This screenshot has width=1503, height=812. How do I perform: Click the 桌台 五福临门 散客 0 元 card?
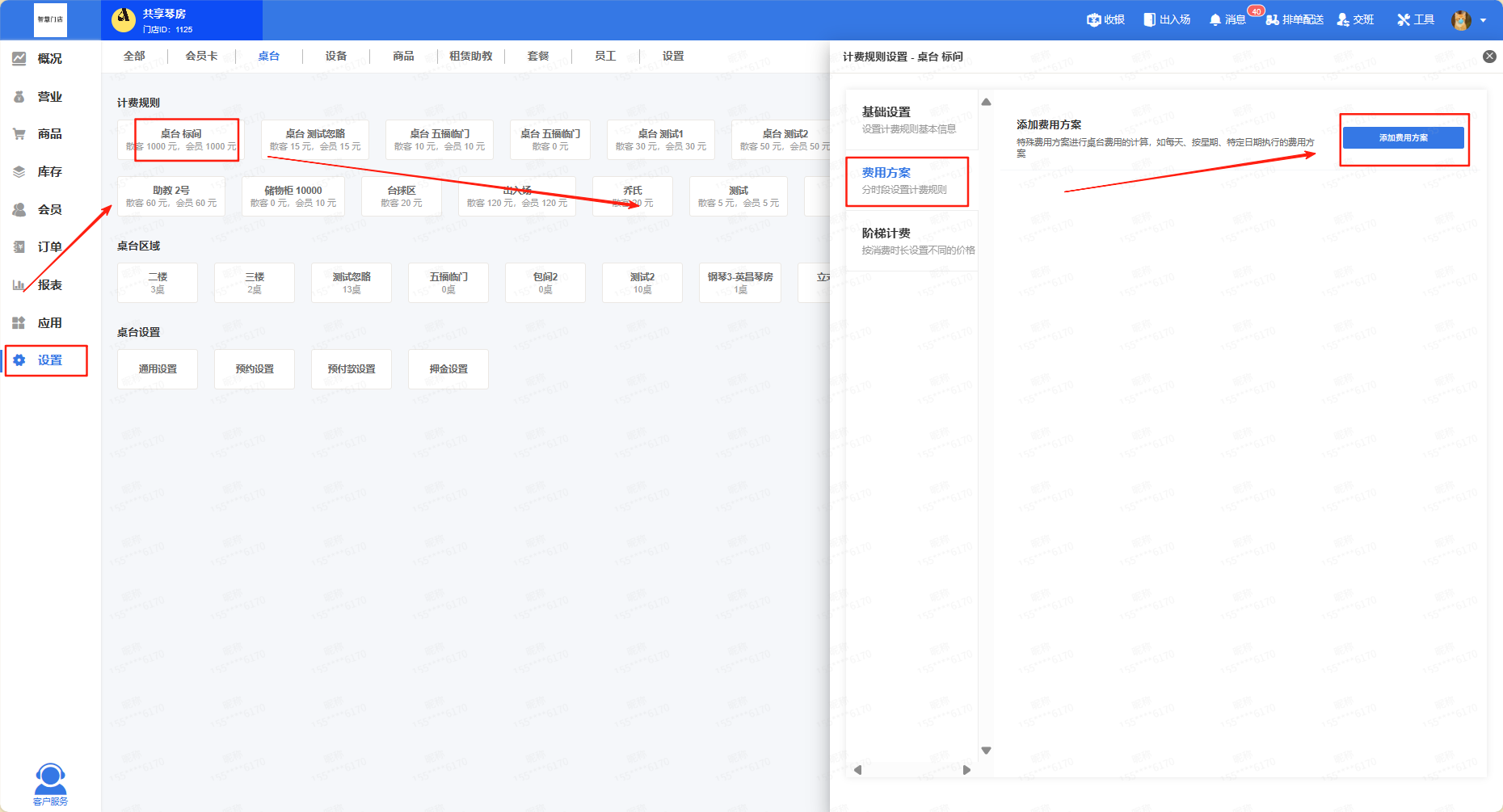[x=550, y=140]
